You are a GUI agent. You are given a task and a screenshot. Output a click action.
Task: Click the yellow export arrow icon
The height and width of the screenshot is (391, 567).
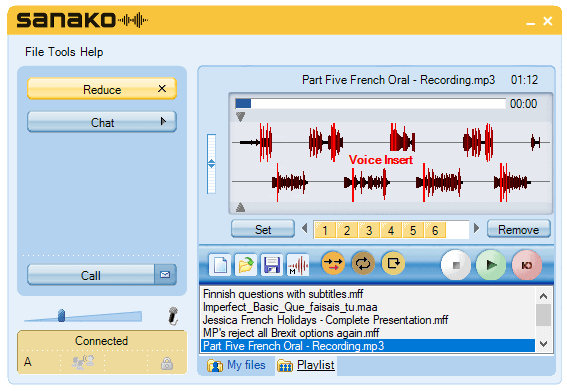[x=393, y=263]
